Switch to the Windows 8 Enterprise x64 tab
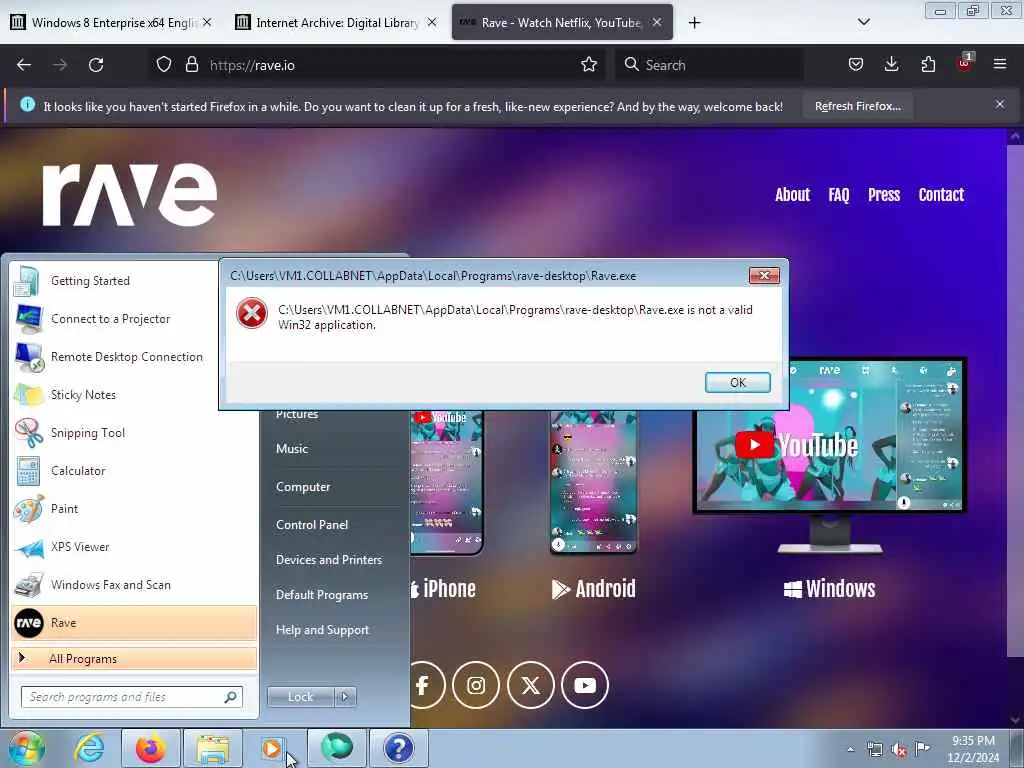The width and height of the screenshot is (1024, 768). (x=112, y=23)
